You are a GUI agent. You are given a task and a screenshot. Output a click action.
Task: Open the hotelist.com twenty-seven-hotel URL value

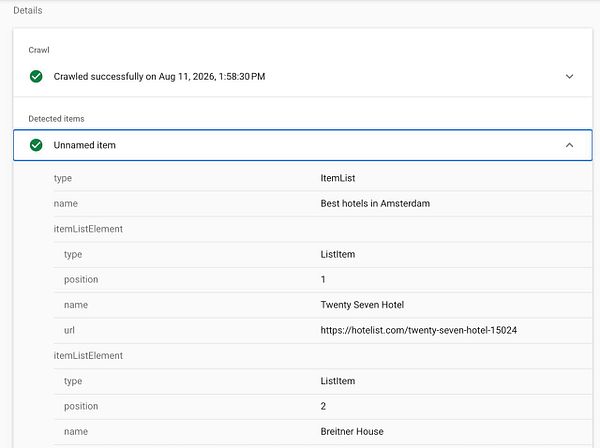(x=419, y=330)
